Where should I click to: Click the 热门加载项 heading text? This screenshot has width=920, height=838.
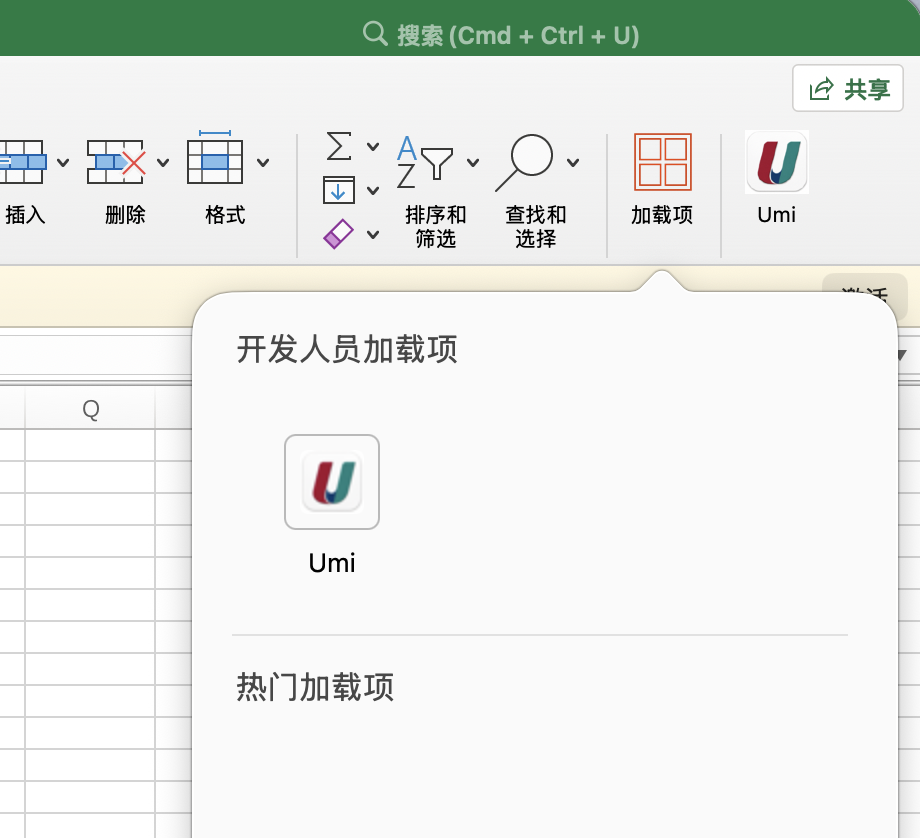[315, 687]
